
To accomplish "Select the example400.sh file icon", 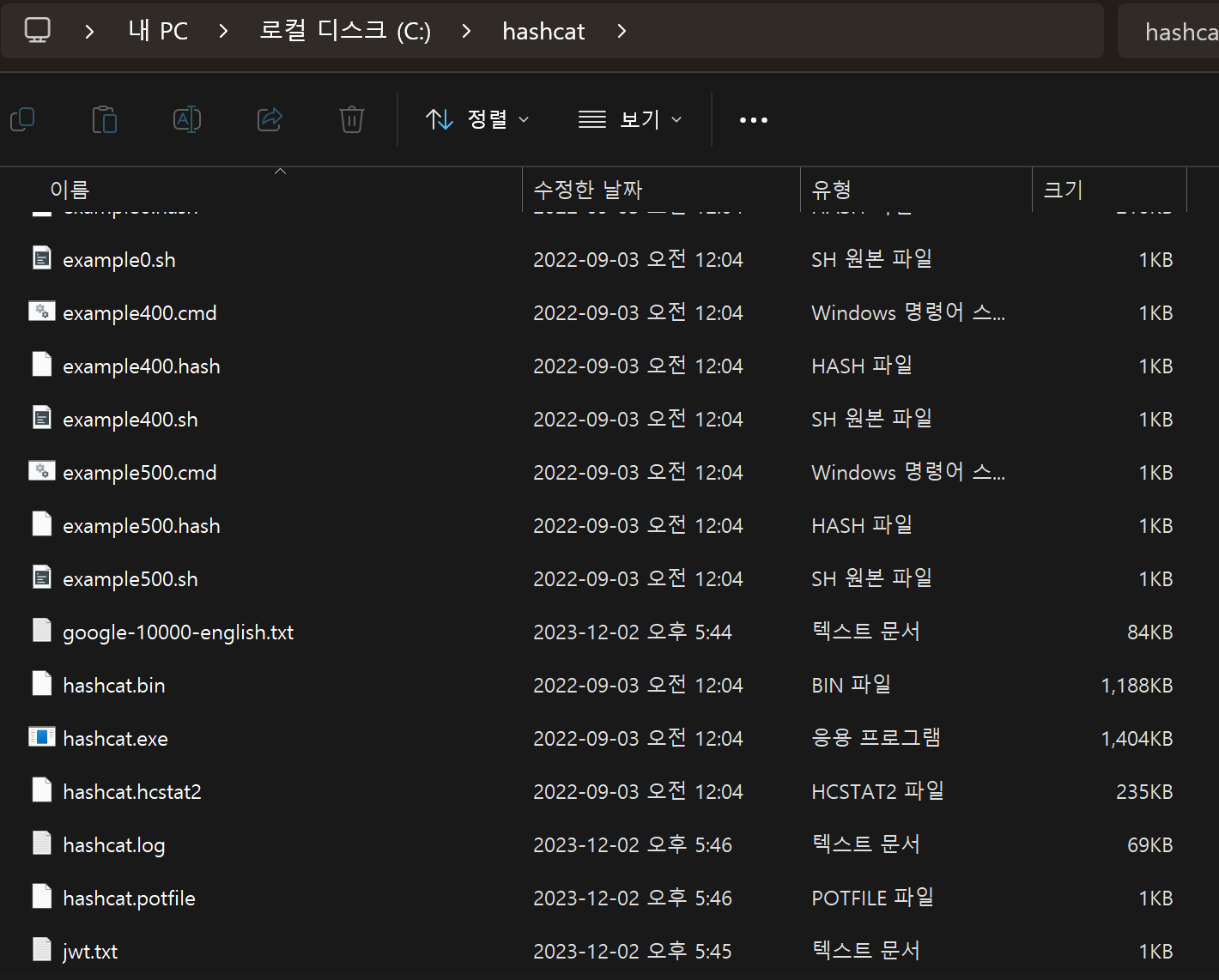I will (42, 417).
